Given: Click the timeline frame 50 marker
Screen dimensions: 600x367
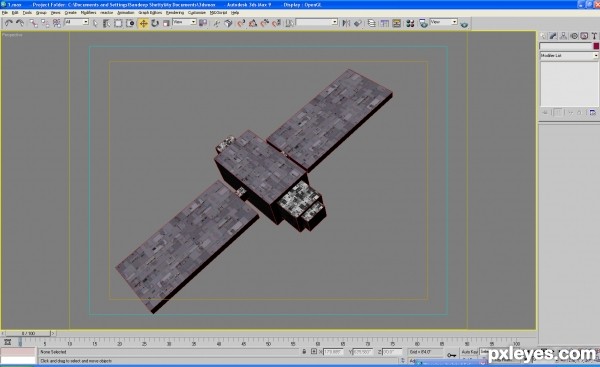Looking at the screenshot, I should click(x=268, y=344).
